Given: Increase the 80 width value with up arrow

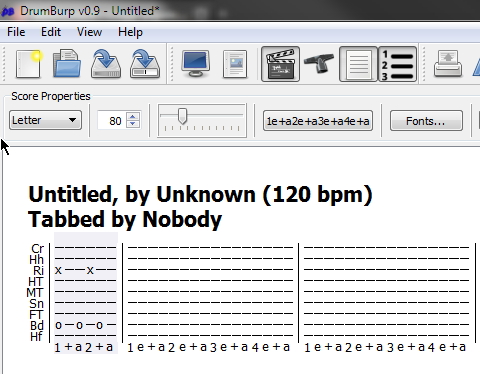Looking at the screenshot, I should (133, 117).
